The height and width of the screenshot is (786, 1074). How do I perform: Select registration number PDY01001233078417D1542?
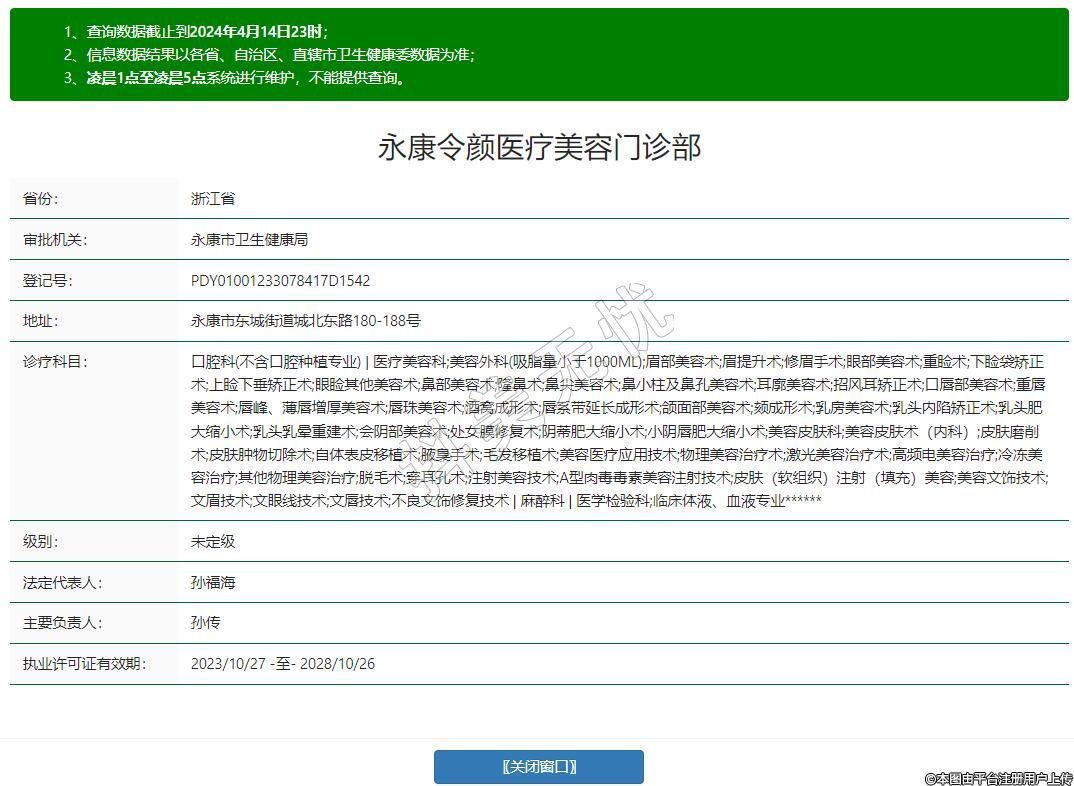coord(280,281)
